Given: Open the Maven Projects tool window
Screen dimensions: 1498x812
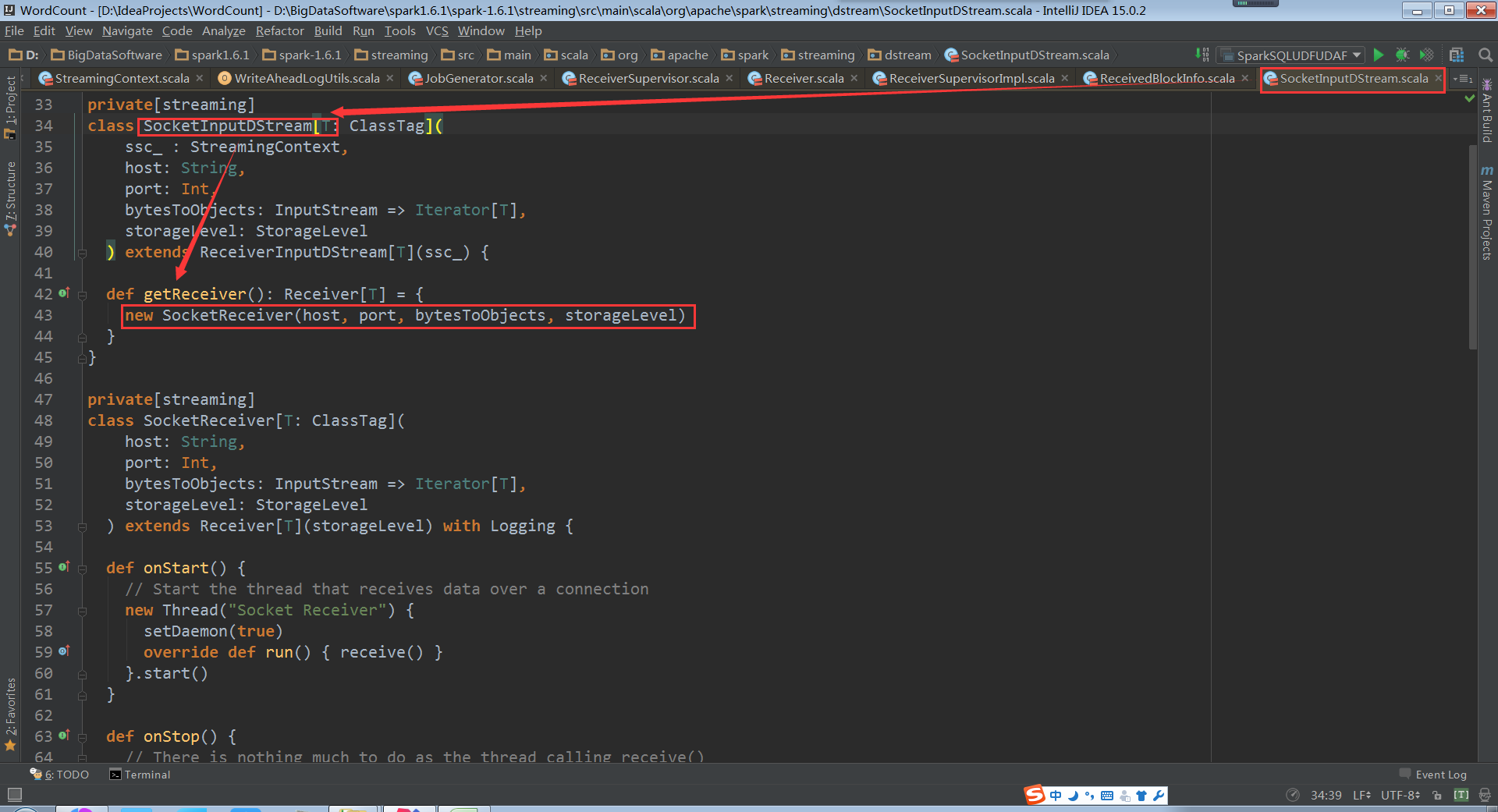Looking at the screenshot, I should (x=1487, y=213).
